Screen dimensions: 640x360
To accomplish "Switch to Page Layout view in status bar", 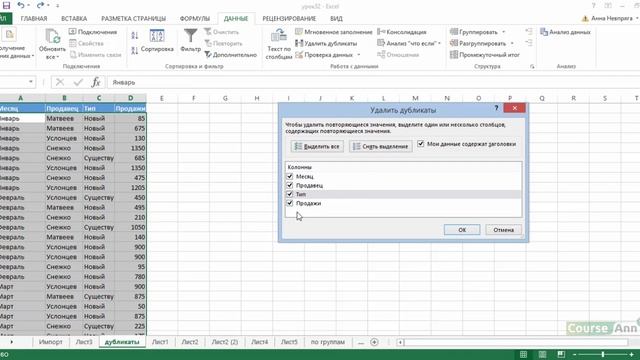I will click(x=542, y=354).
